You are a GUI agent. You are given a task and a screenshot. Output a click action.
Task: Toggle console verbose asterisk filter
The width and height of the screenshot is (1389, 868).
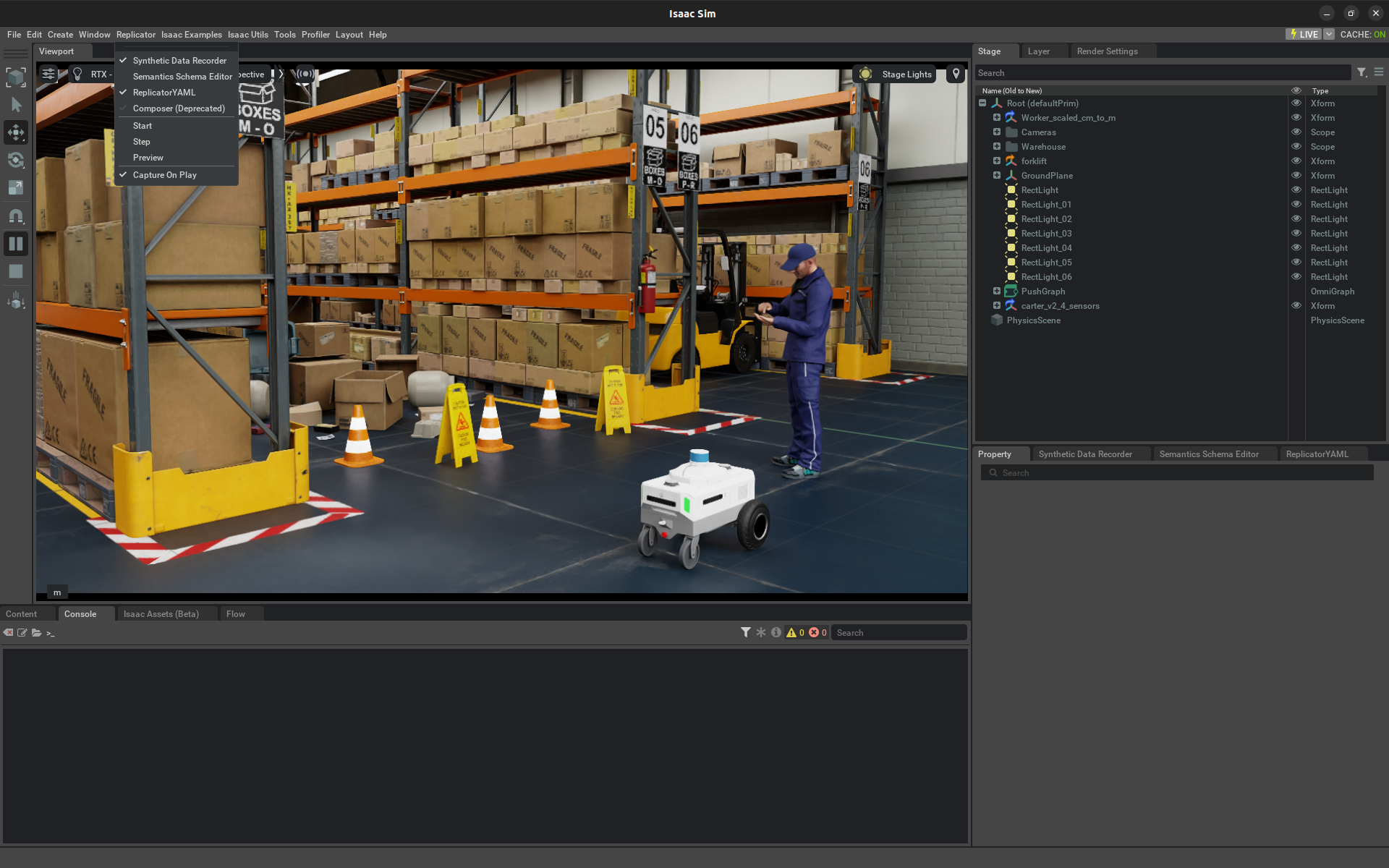[x=761, y=632]
